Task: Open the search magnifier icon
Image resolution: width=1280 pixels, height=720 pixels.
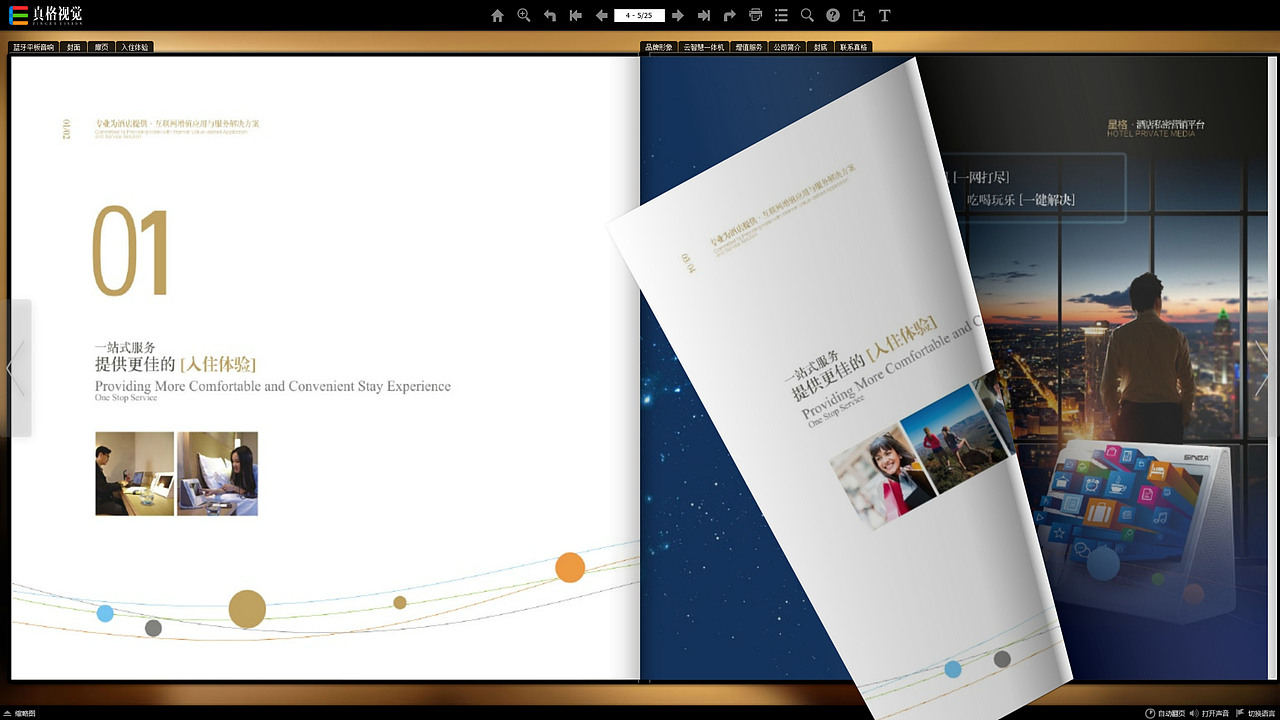Action: coord(807,15)
